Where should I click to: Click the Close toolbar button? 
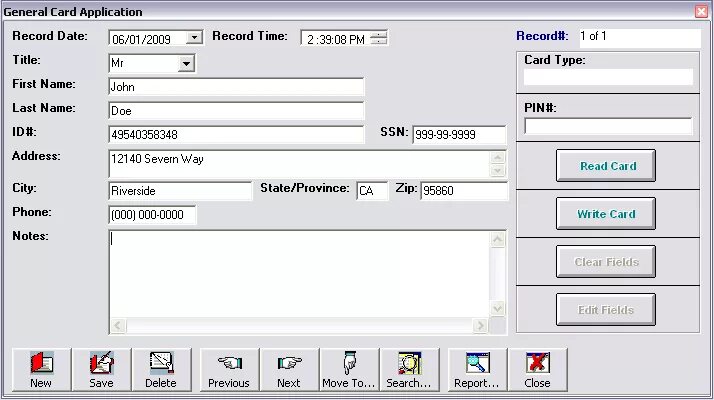538,369
